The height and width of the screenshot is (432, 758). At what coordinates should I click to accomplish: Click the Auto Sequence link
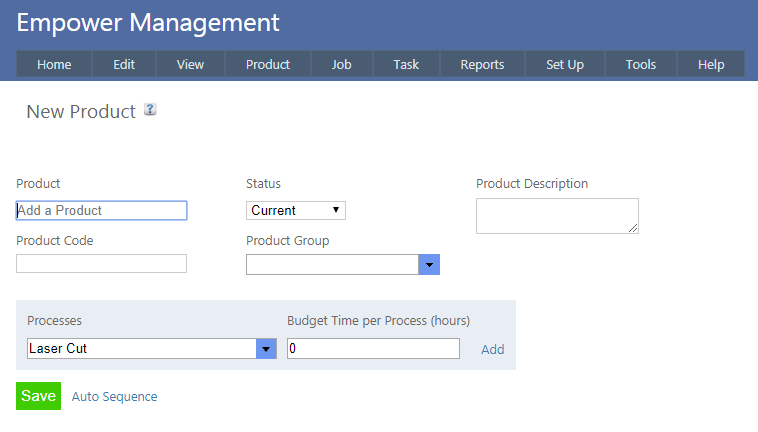(114, 396)
